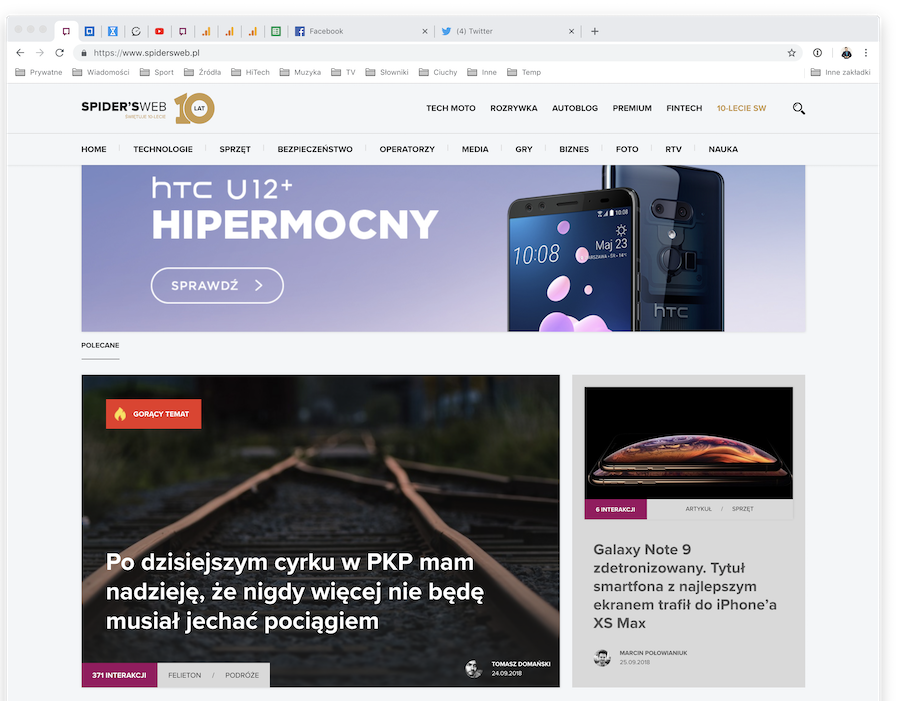Open the TV bookmarks folder

click(x=343, y=72)
